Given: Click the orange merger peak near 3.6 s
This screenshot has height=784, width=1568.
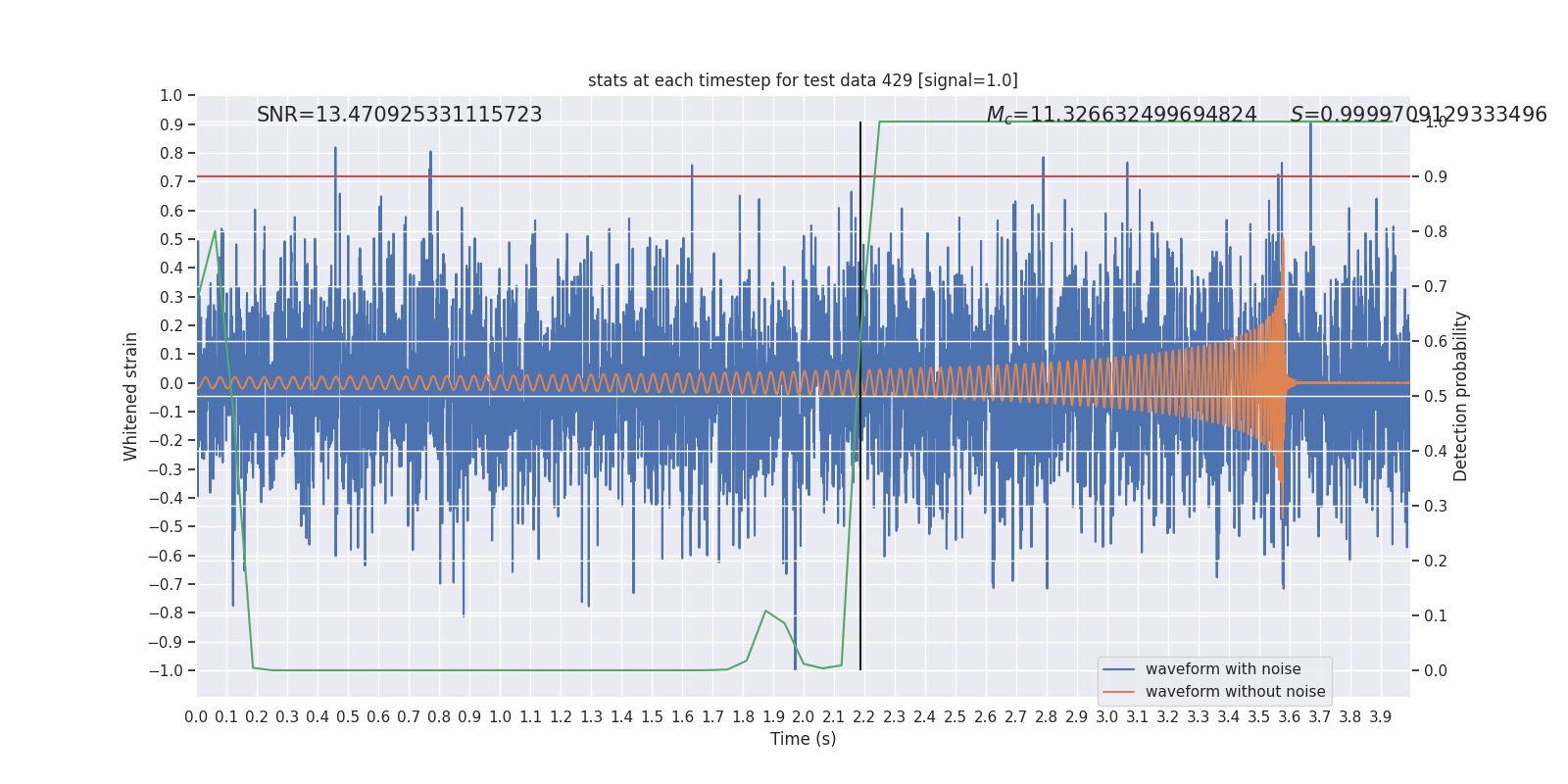Looking at the screenshot, I should pyautogui.click(x=1282, y=241).
